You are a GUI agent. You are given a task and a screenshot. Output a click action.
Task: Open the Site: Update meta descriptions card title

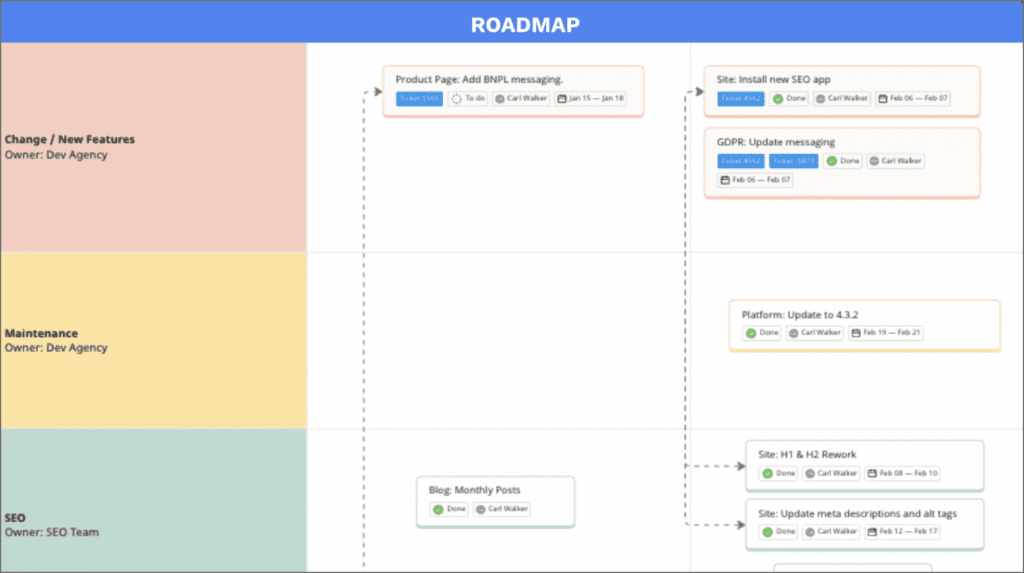pyautogui.click(x=857, y=514)
